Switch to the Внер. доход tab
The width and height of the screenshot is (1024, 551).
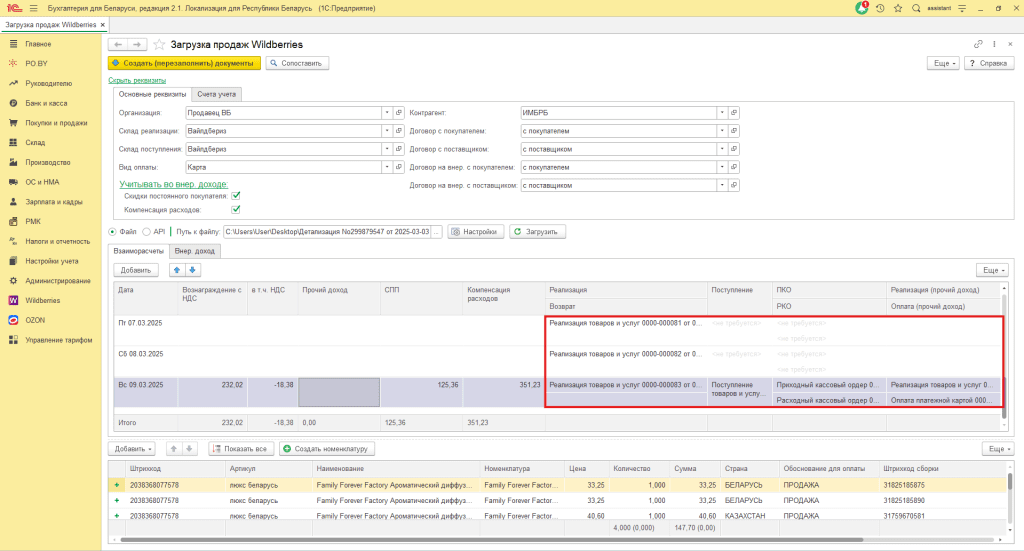click(195, 251)
